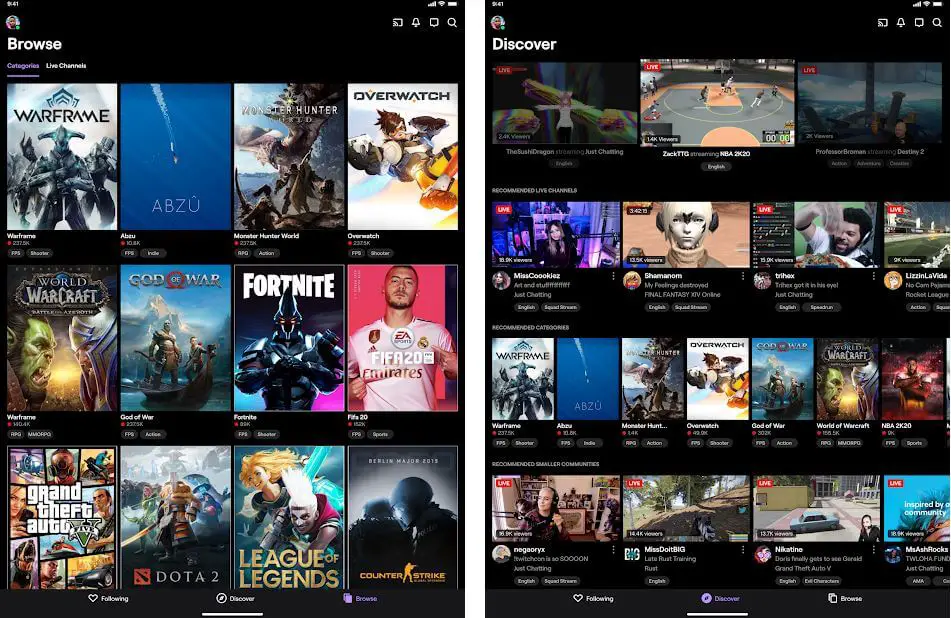Play ProfessorBroman's Destiny 2 stream thumbnail
The width and height of the screenshot is (951, 618).
click(870, 103)
